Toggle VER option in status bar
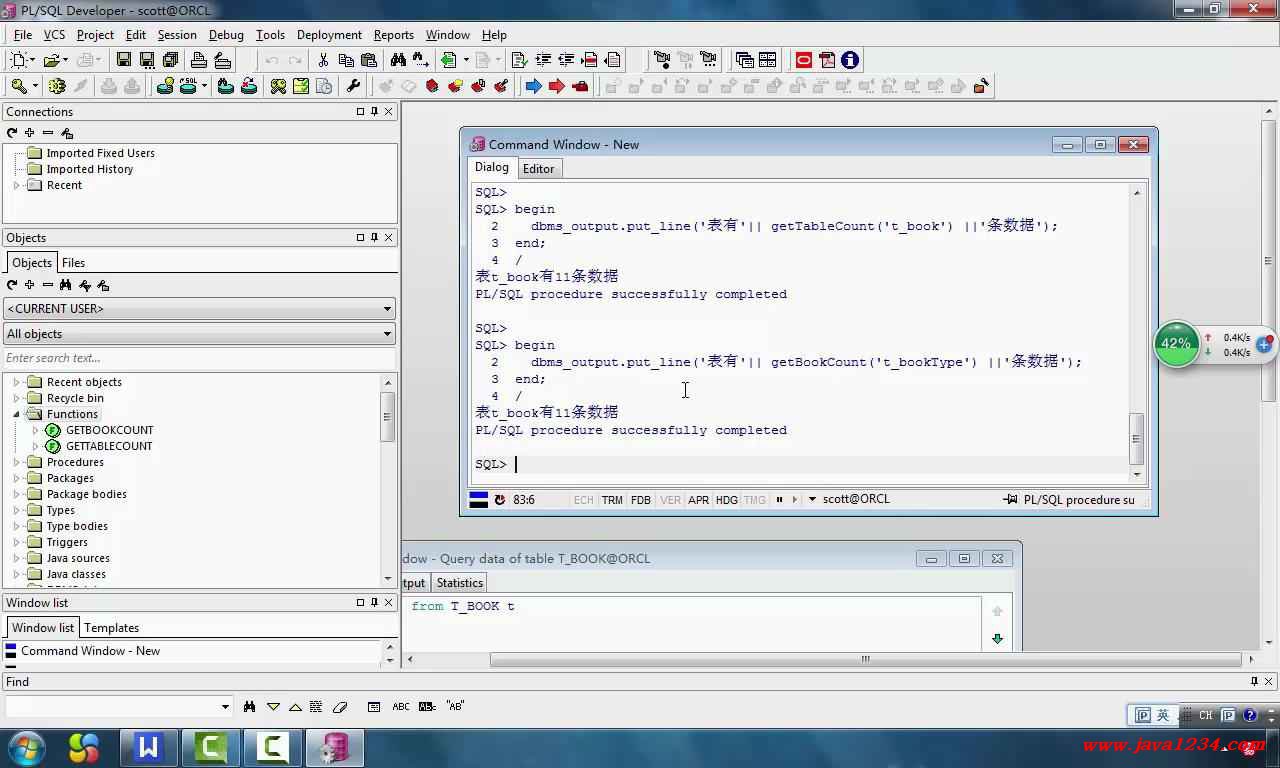Screen dimensions: 1280x768 pyautogui.click(x=670, y=500)
